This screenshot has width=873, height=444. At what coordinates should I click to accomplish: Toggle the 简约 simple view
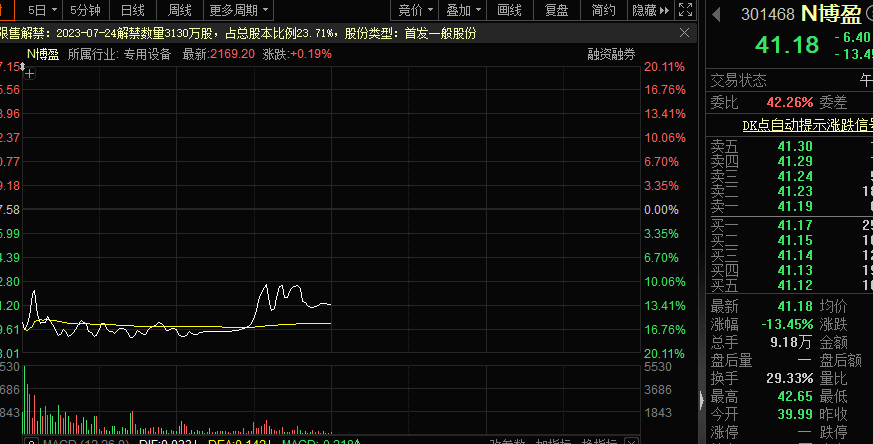pos(603,11)
